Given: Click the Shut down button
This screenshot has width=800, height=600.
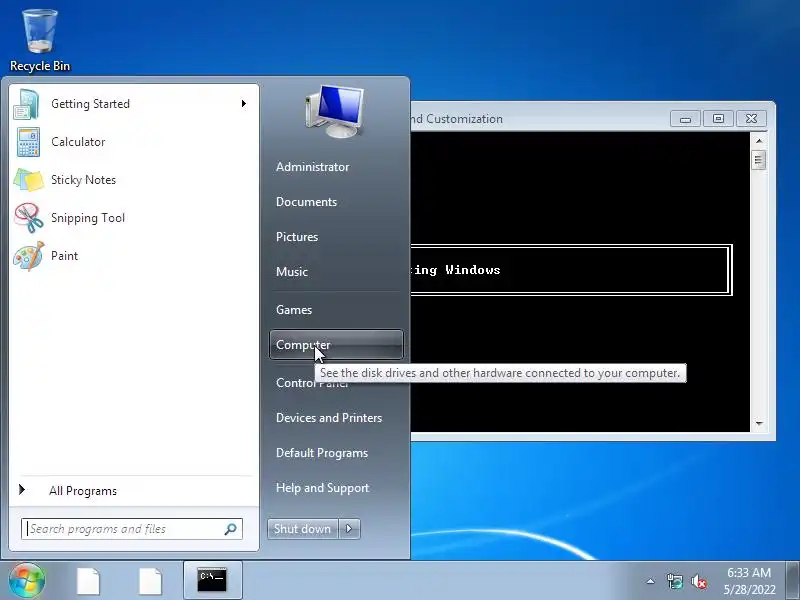Looking at the screenshot, I should pyautogui.click(x=303, y=529).
